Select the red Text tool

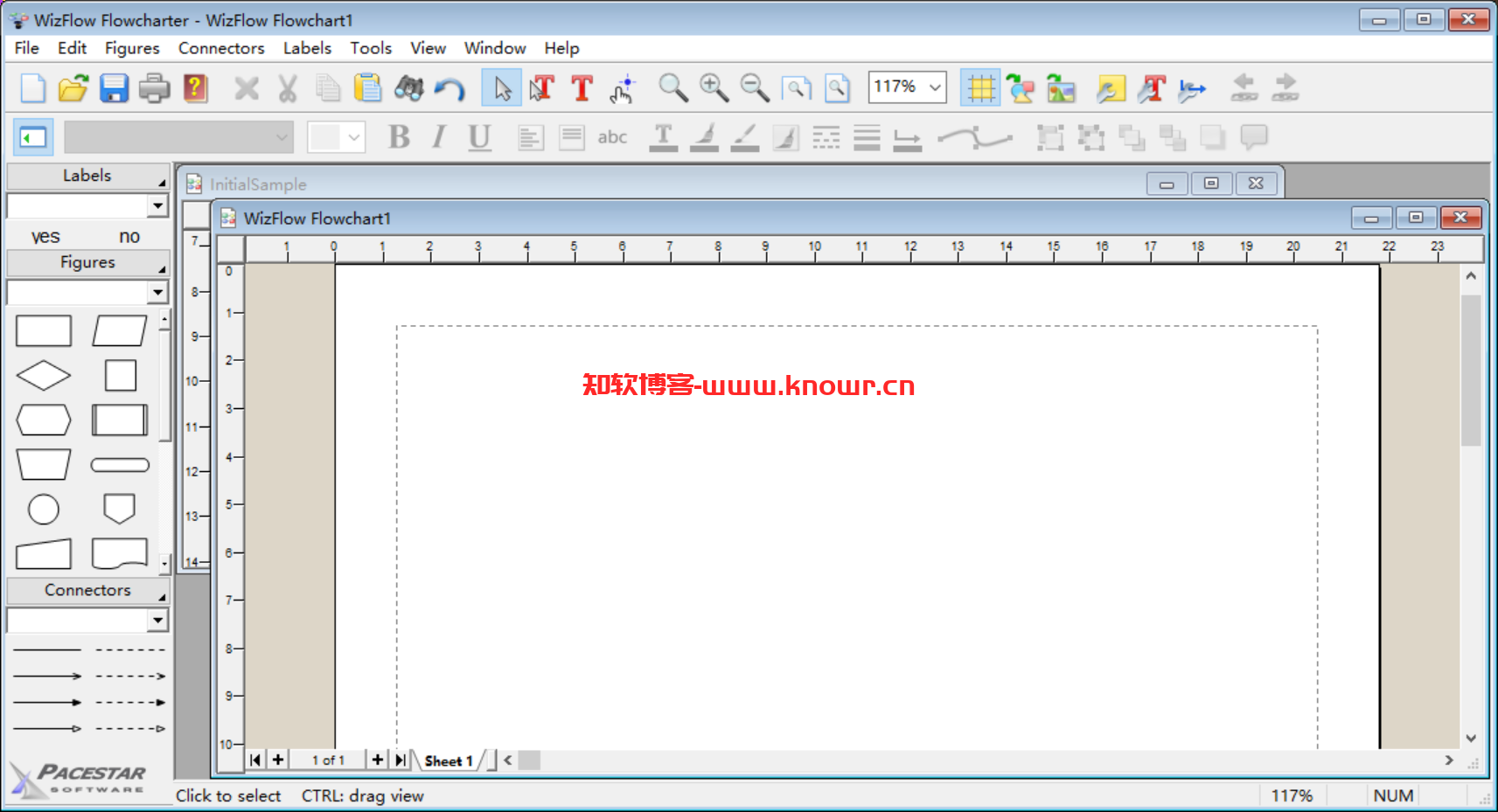click(582, 88)
